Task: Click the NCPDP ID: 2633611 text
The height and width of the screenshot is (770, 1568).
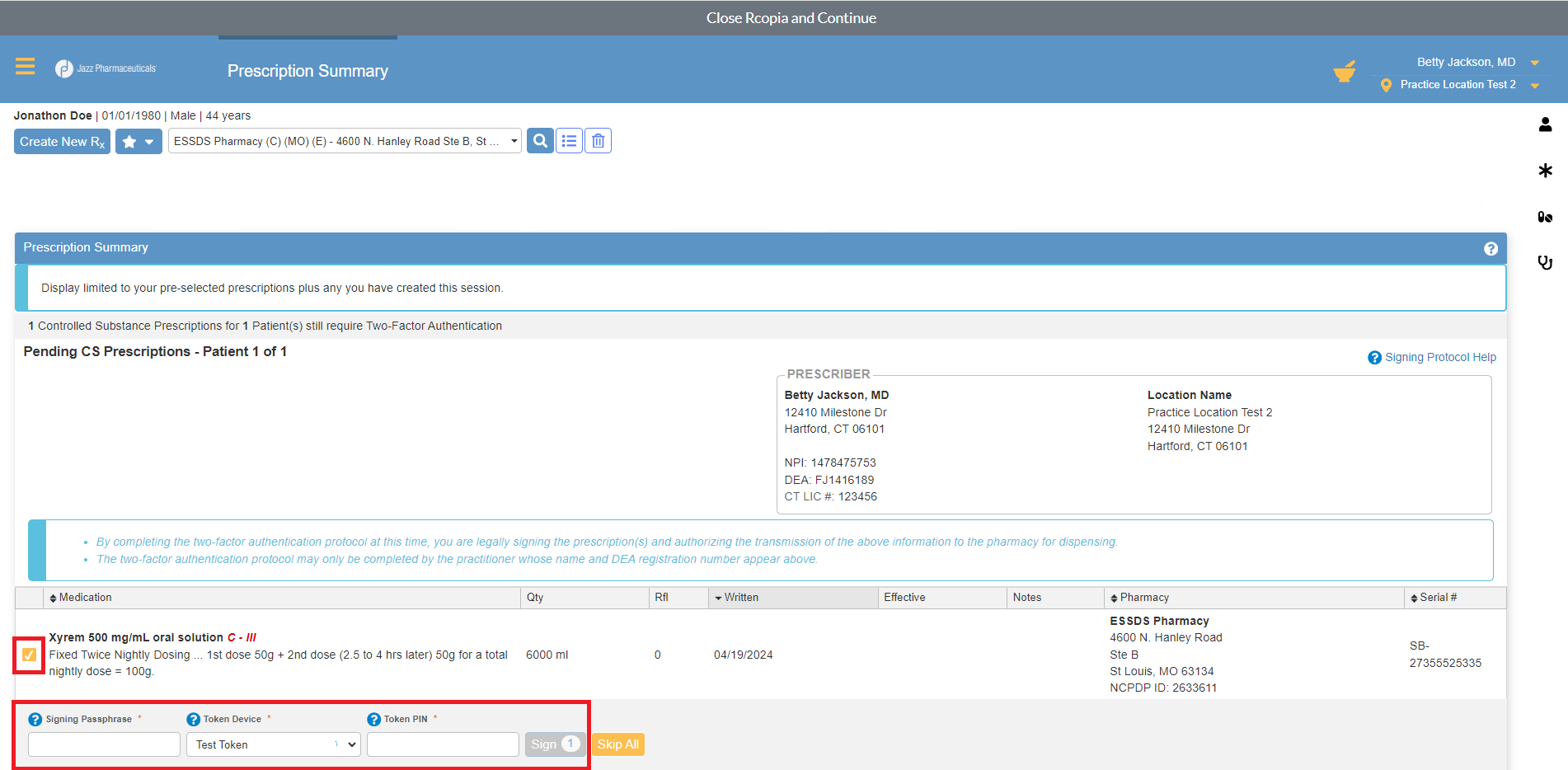Action: pos(1163,688)
